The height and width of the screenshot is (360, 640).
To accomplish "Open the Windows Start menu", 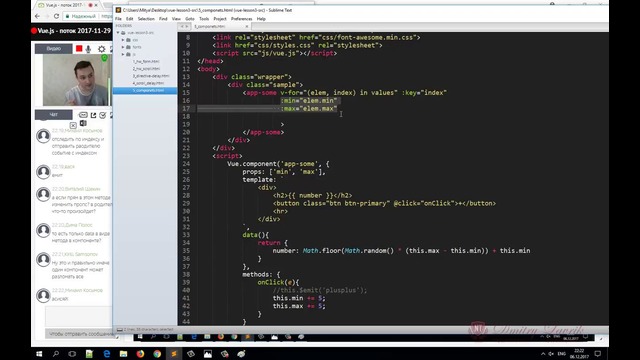I will click(x=39, y=354).
